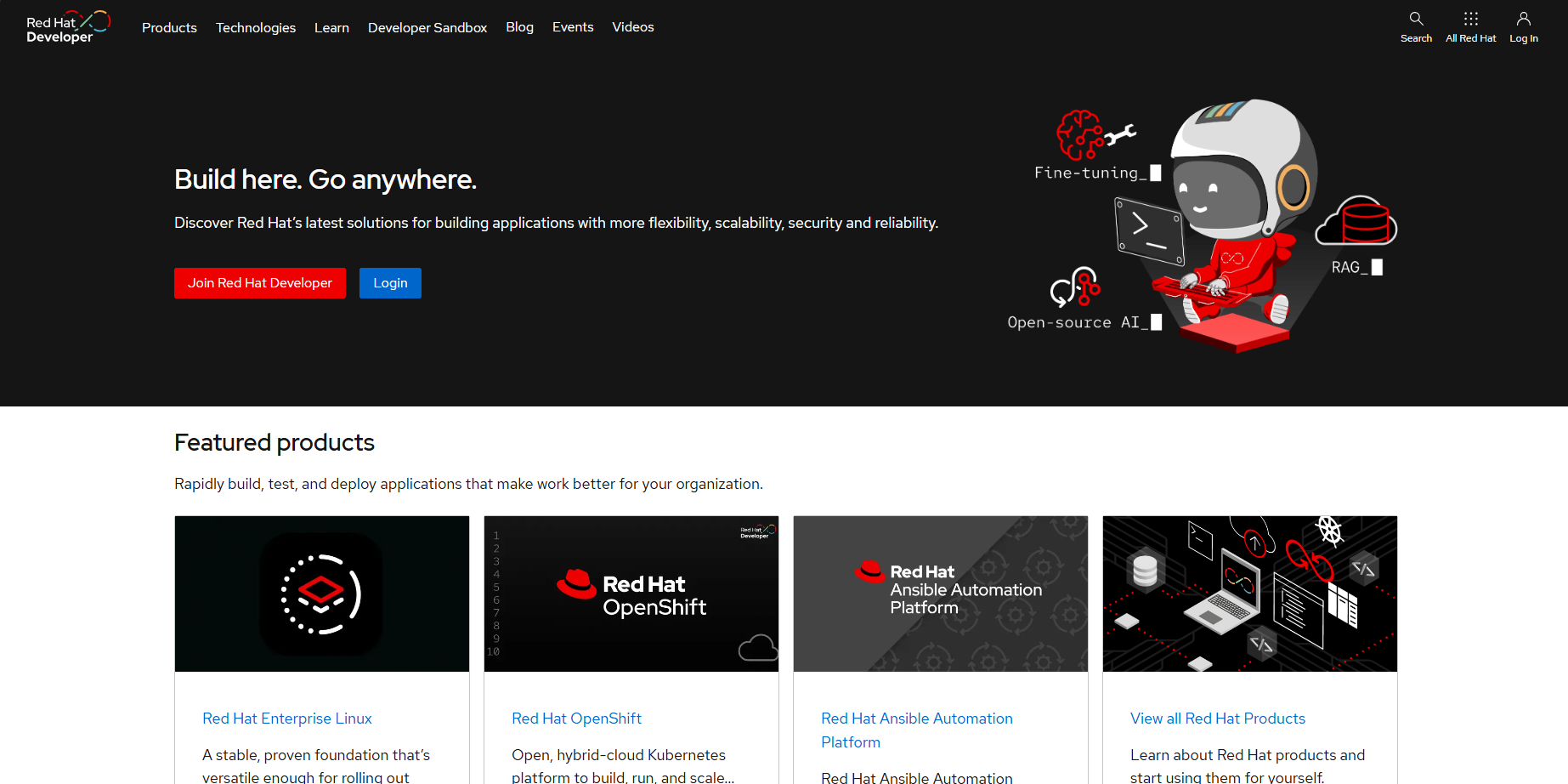Open the All Red Hat grid icon
The height and width of the screenshot is (784, 1568).
(1470, 19)
